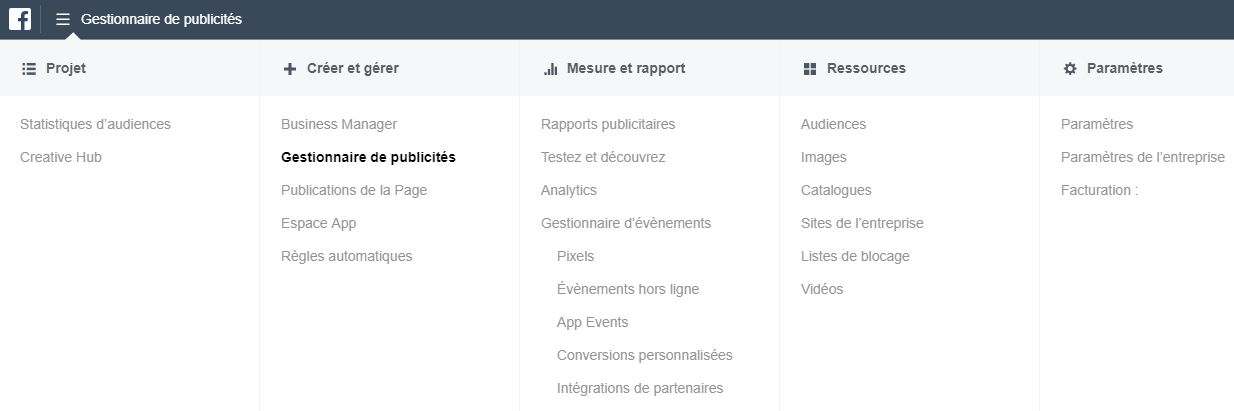Open Règles automatiques
The width and height of the screenshot is (1234, 411).
pyautogui.click(x=346, y=256)
